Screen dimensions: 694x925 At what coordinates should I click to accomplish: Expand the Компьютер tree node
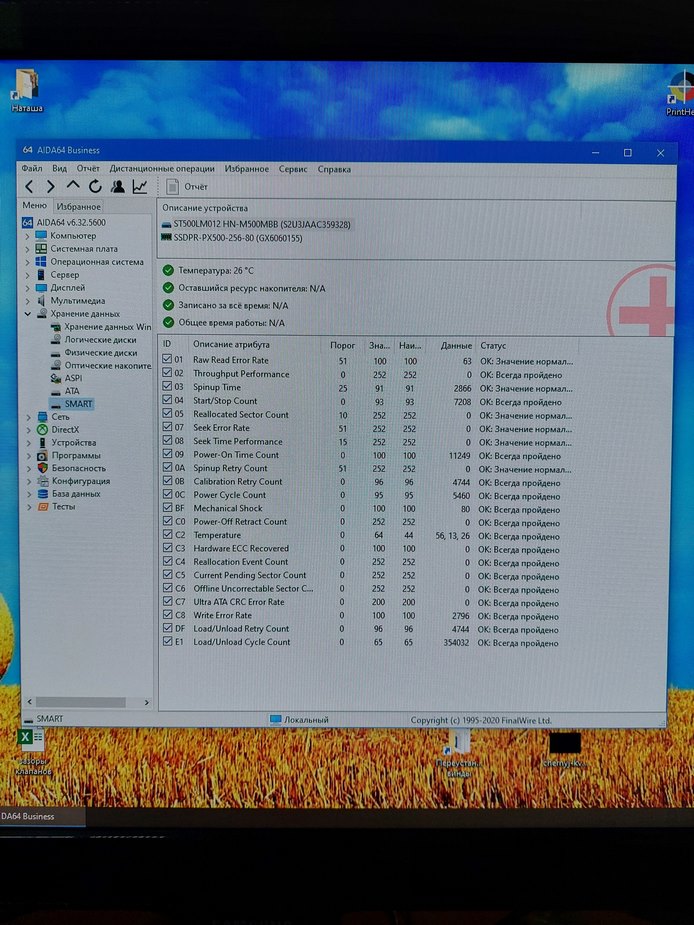(x=28, y=235)
